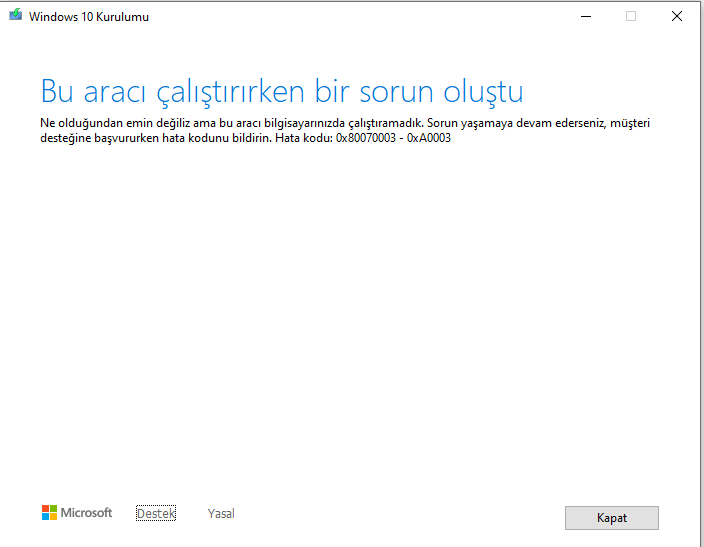Click the title text 'Windows 10 Kurulumu'
The width and height of the screenshot is (704, 547).
click(x=89, y=17)
